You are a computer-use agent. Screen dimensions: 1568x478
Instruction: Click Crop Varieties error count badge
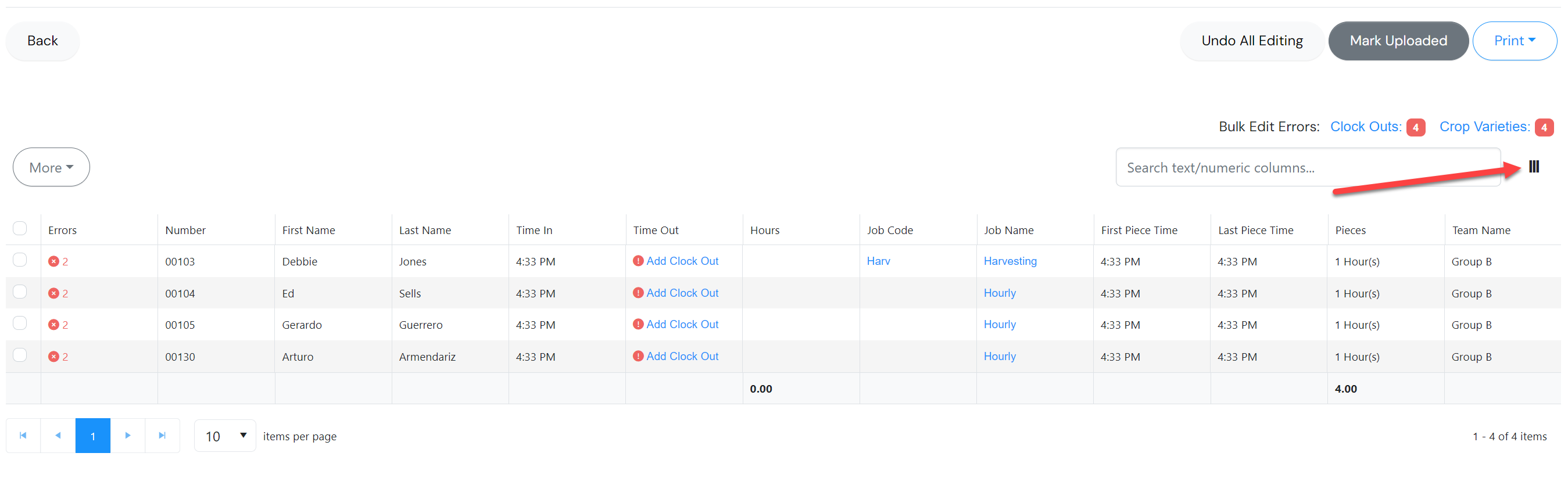1544,127
